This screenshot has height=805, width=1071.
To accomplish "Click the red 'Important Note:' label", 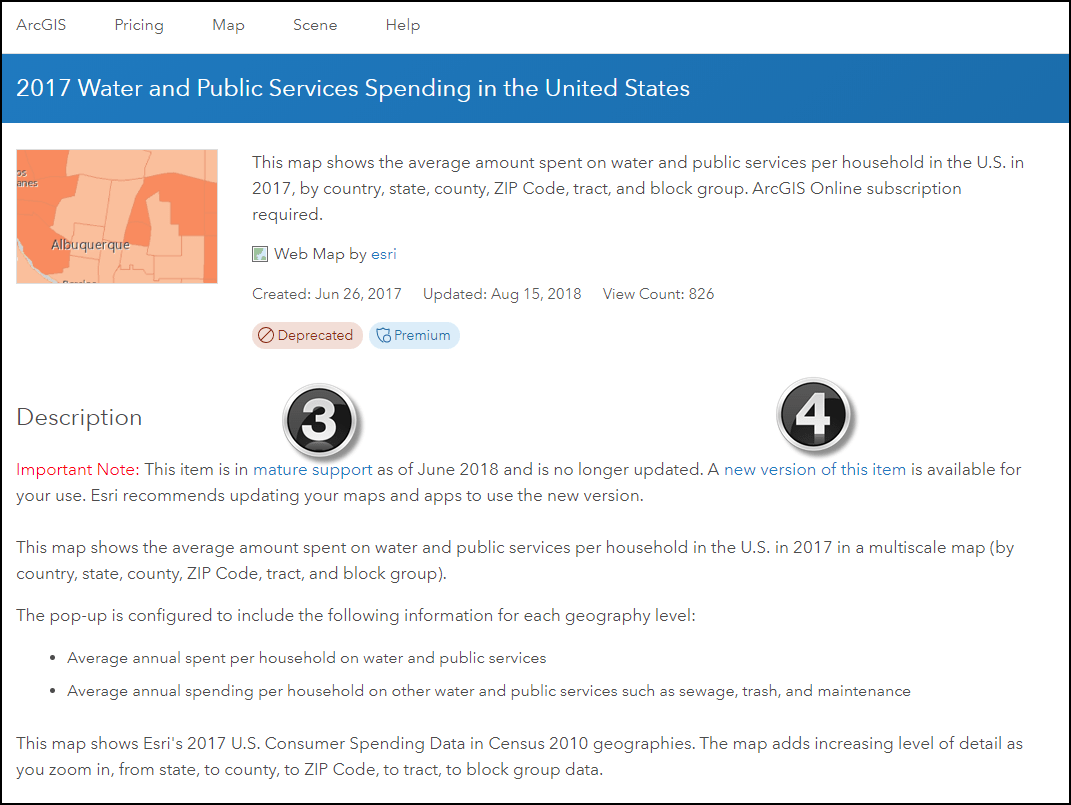I will pos(79,469).
